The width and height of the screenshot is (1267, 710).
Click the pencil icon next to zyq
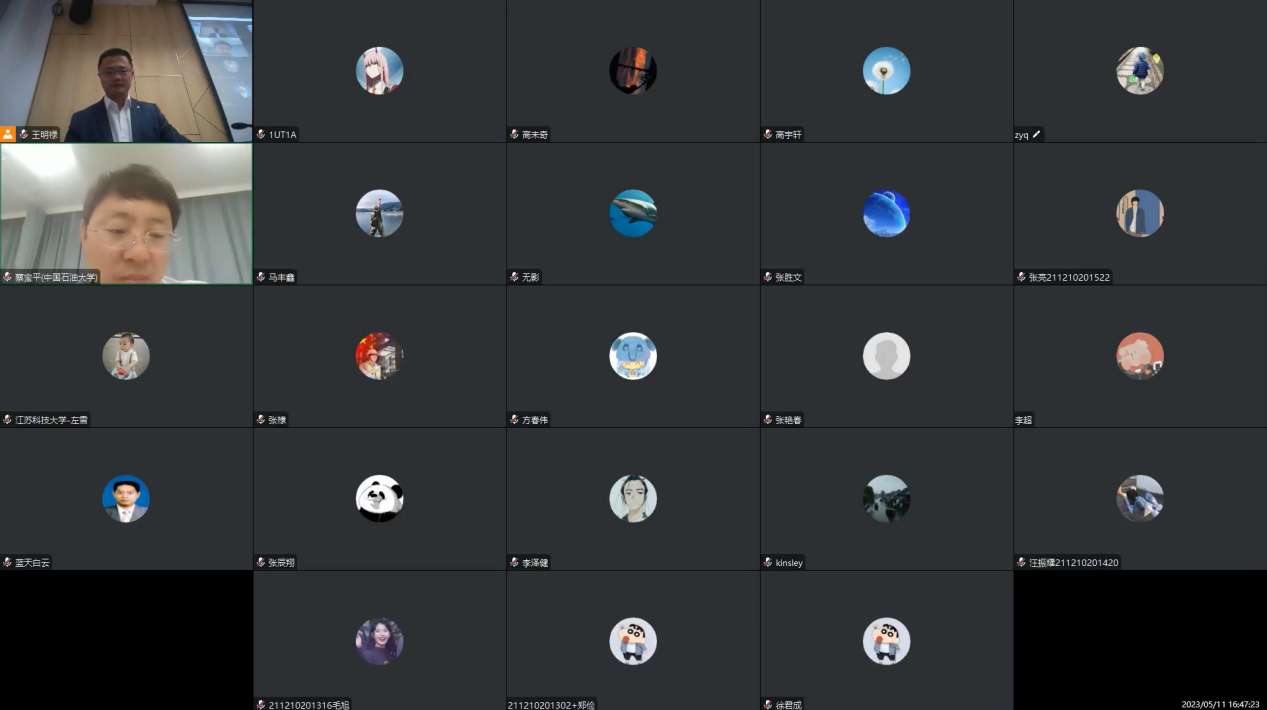tap(1037, 134)
